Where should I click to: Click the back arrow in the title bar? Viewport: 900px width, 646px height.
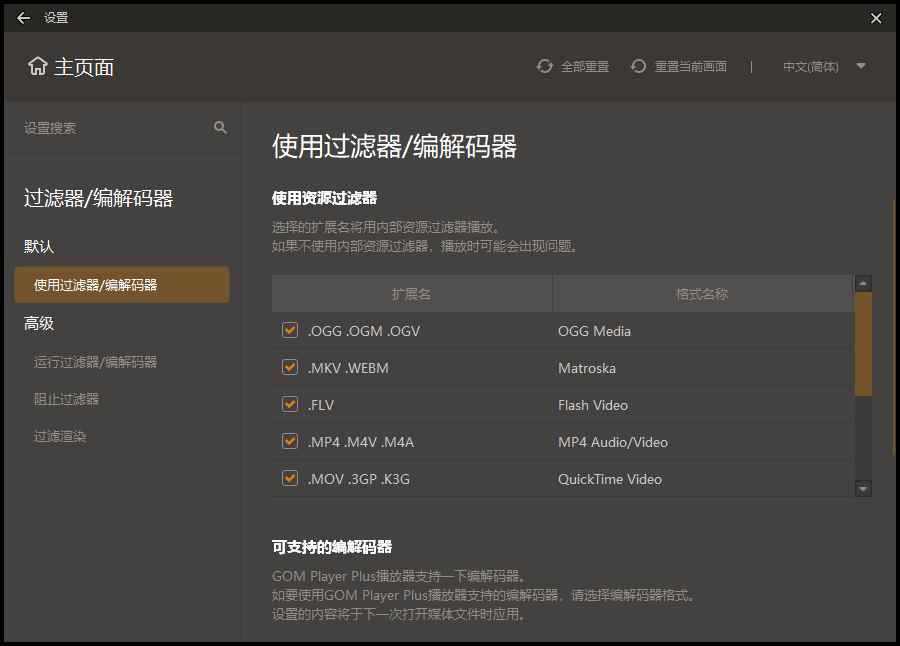22,17
